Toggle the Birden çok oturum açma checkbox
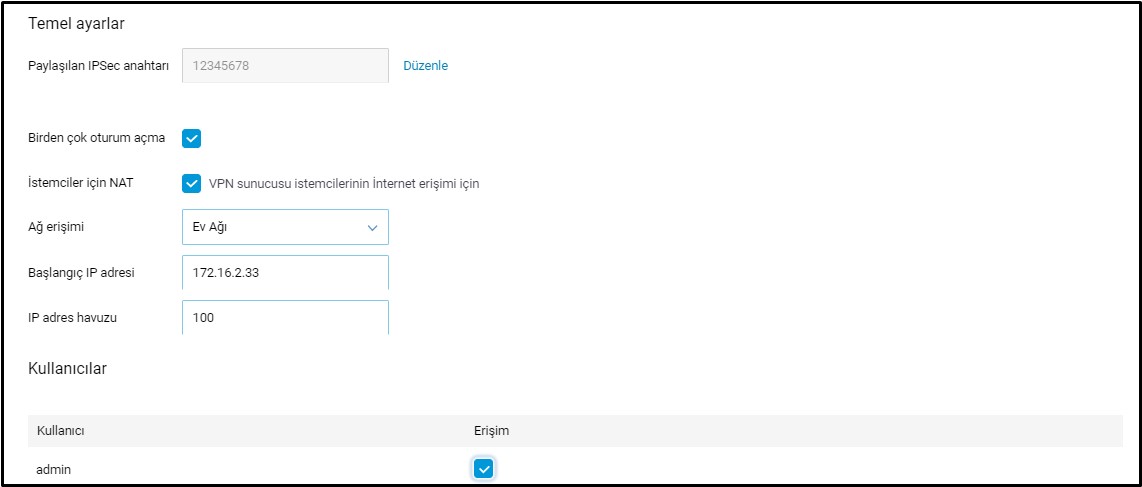 pyautogui.click(x=192, y=138)
